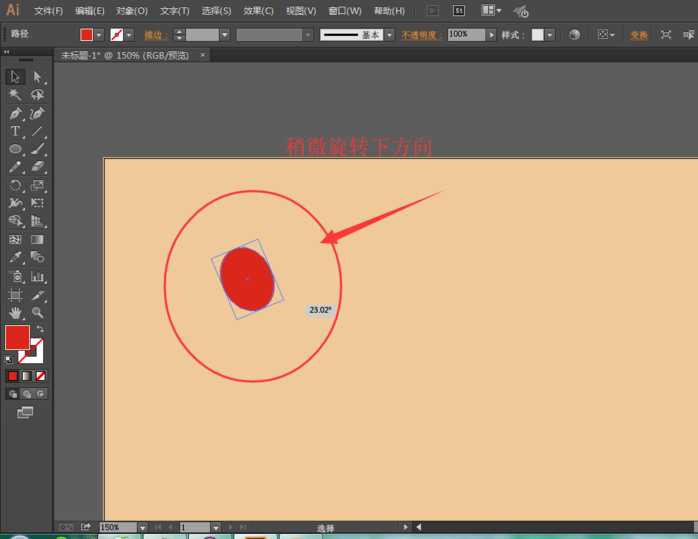Open the zoom level 150% dropdown
The width and height of the screenshot is (698, 539).
(x=142, y=527)
